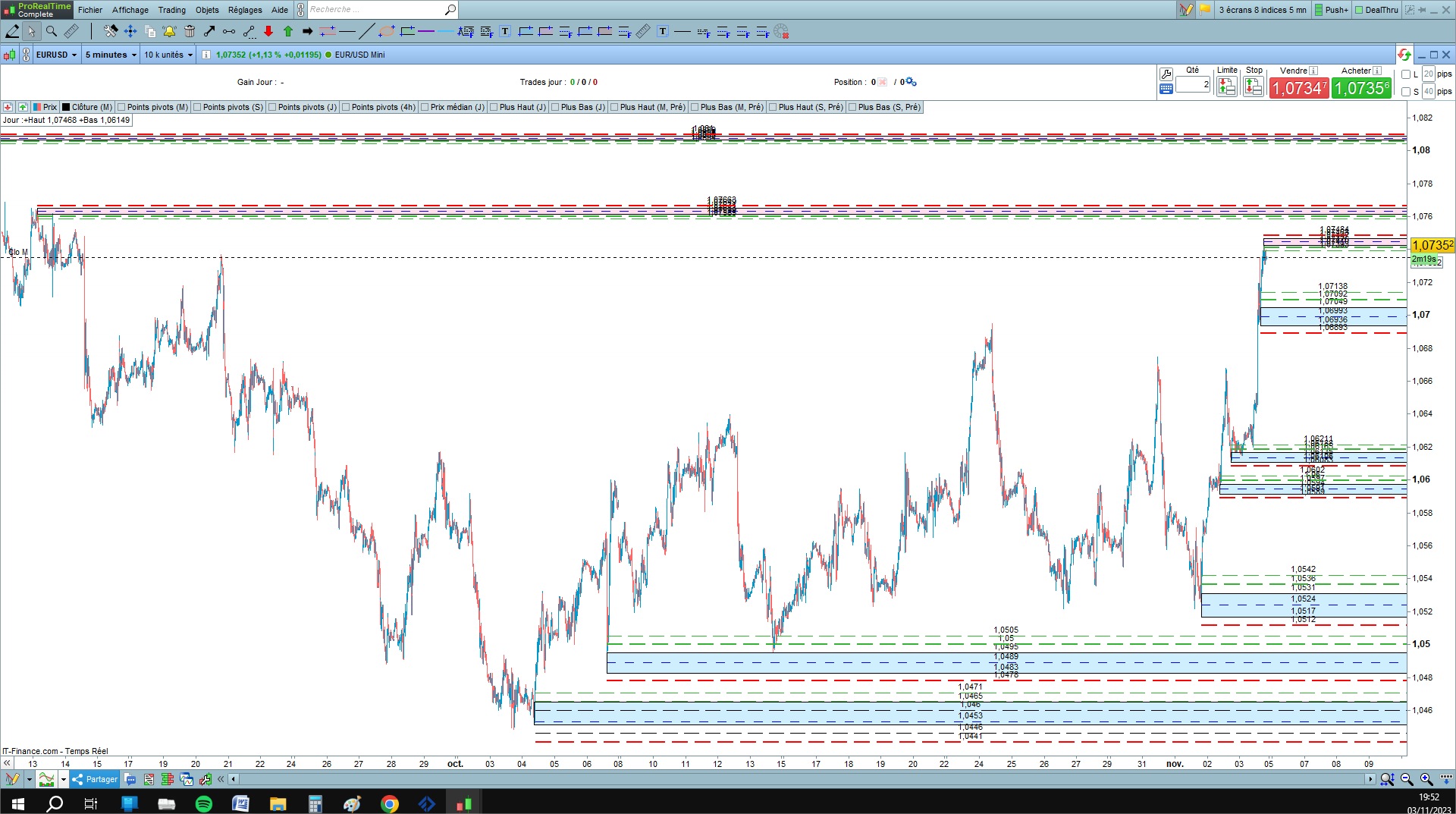Open the blue on-screen keyboard icon
Screen dimensions: 1456x814
[1166, 89]
